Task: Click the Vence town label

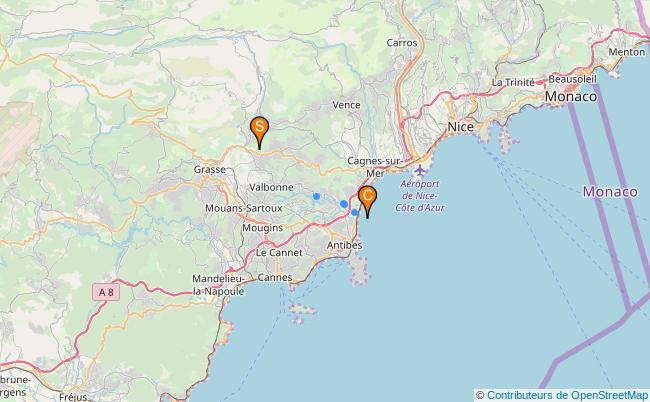Action: click(346, 105)
